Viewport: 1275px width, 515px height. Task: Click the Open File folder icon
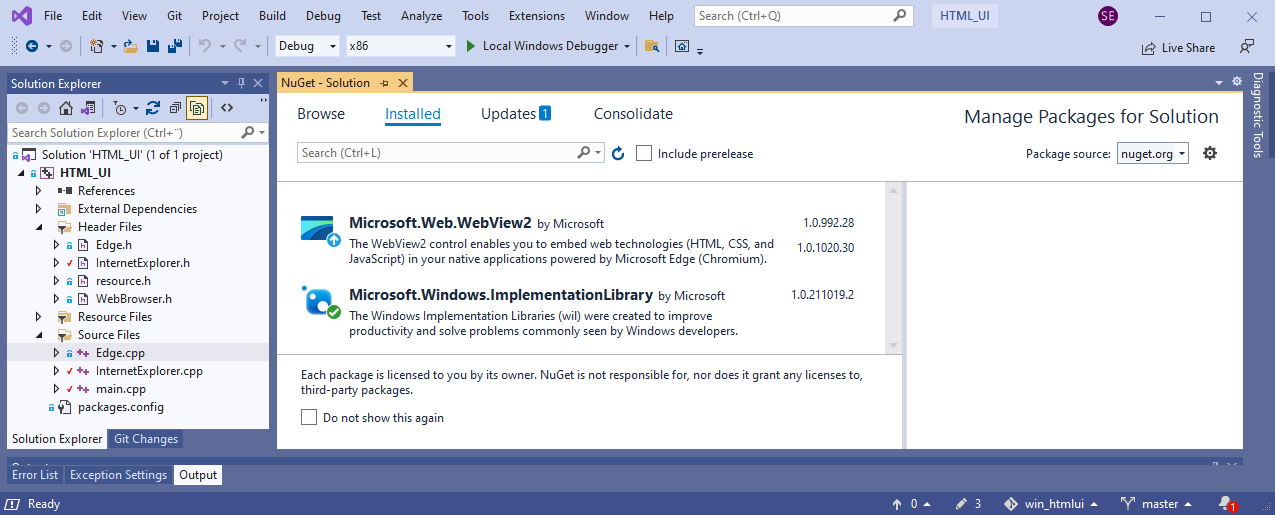click(132, 46)
